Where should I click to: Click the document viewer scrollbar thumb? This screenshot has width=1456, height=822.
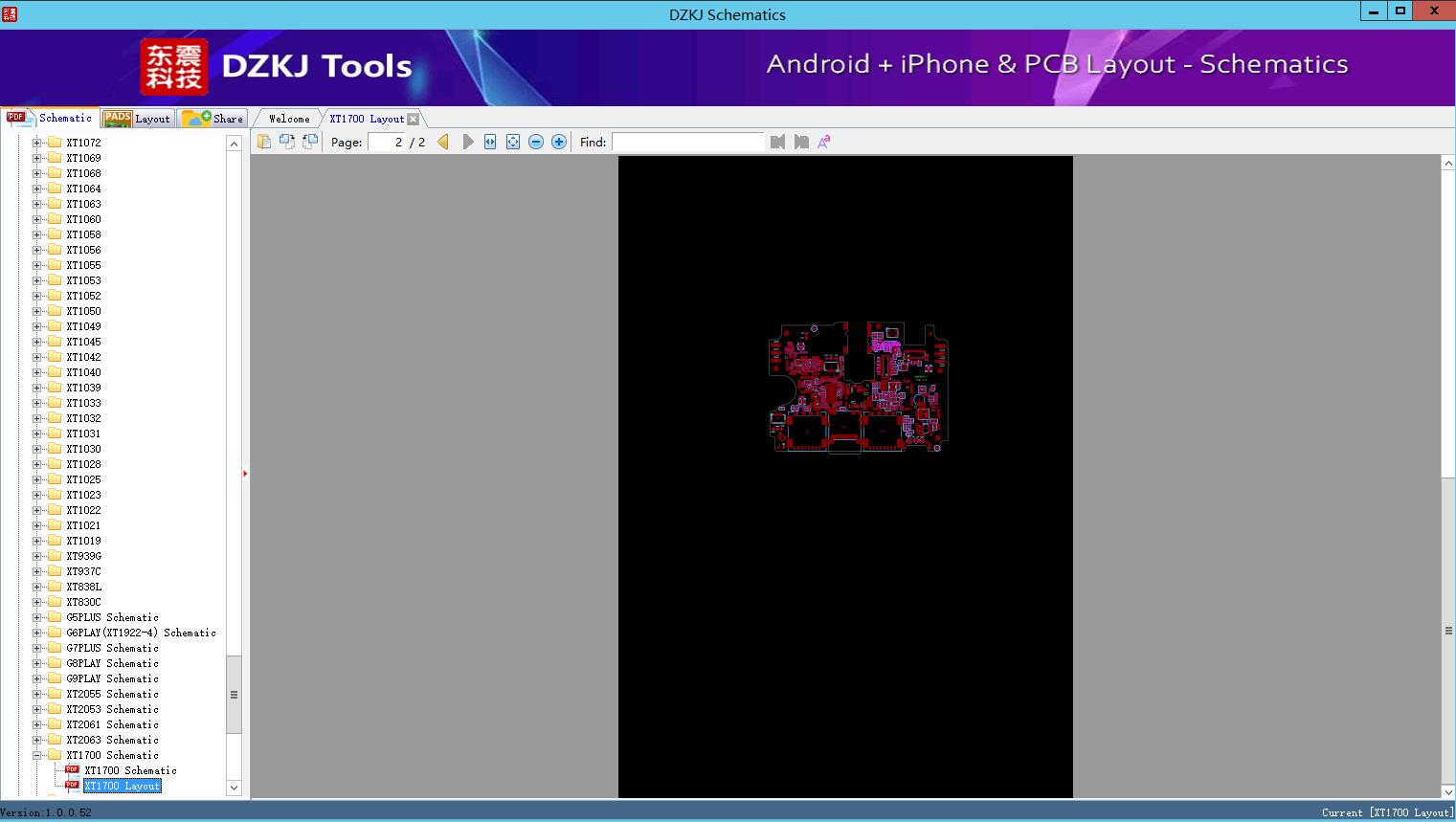click(1448, 631)
